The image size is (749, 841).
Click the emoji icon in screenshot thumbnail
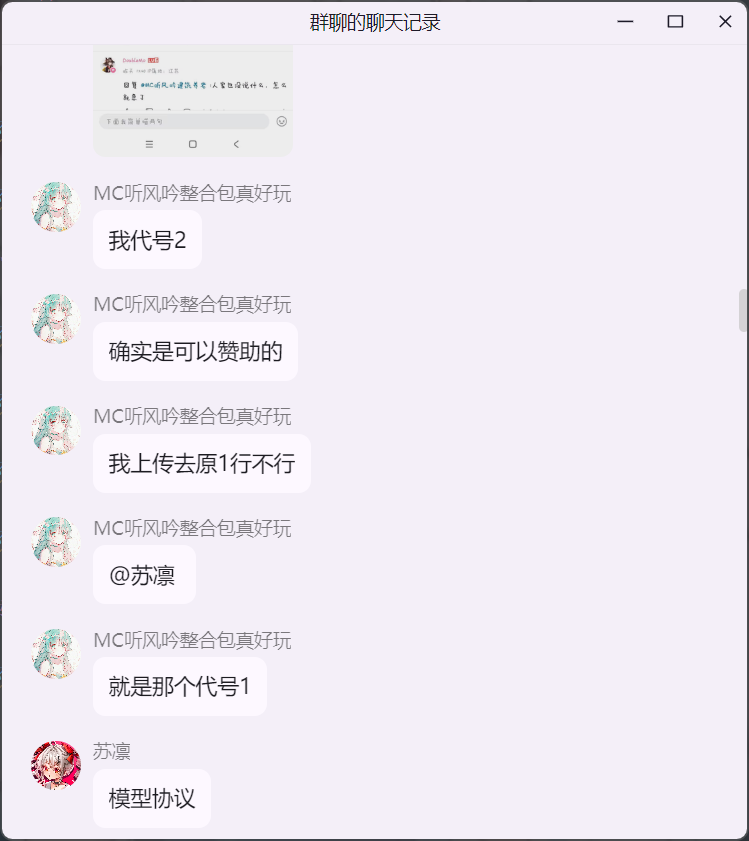pyautogui.click(x=282, y=122)
